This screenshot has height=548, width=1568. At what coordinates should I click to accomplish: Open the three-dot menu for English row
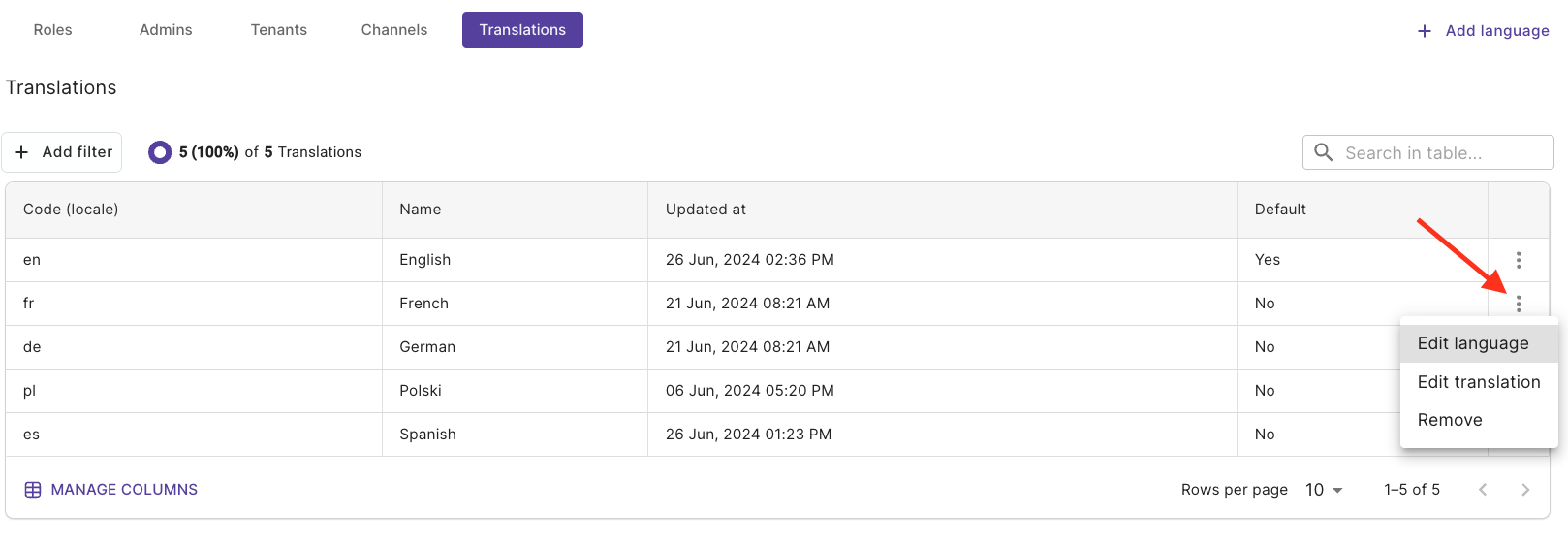tap(1519, 260)
